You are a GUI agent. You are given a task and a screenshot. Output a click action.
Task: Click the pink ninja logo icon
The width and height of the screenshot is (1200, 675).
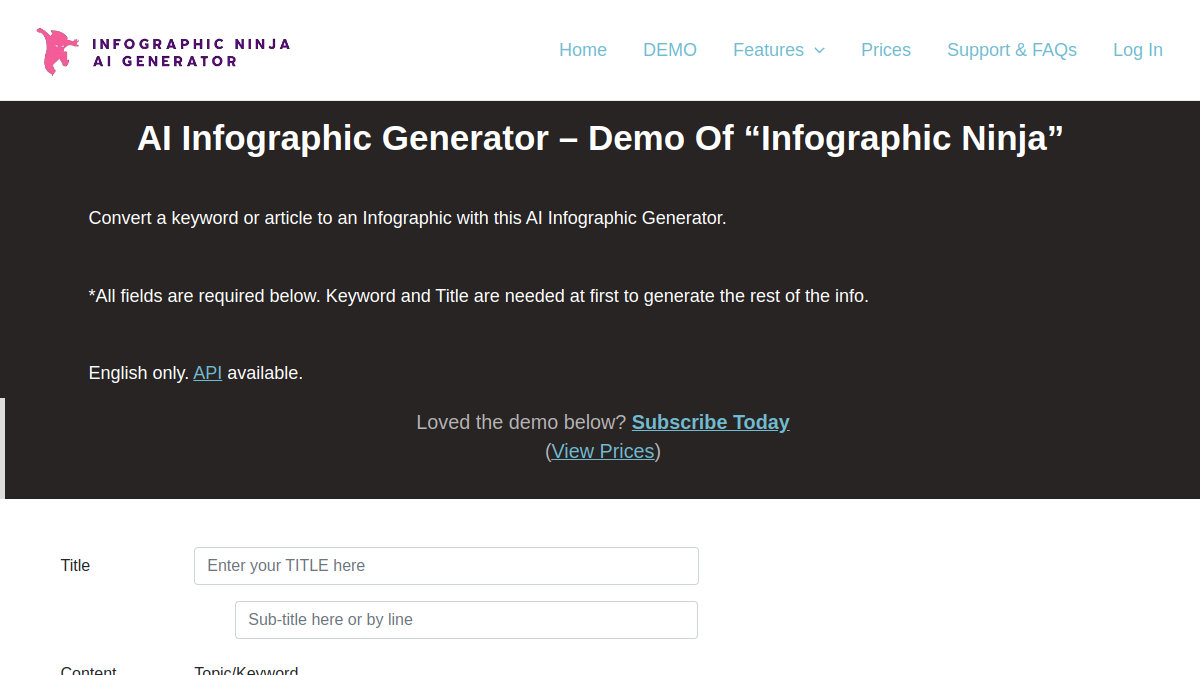click(57, 51)
